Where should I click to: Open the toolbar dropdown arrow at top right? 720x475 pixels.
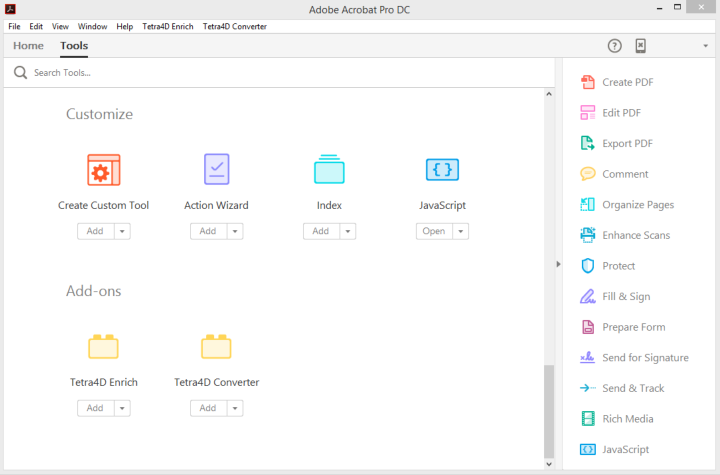pos(706,46)
